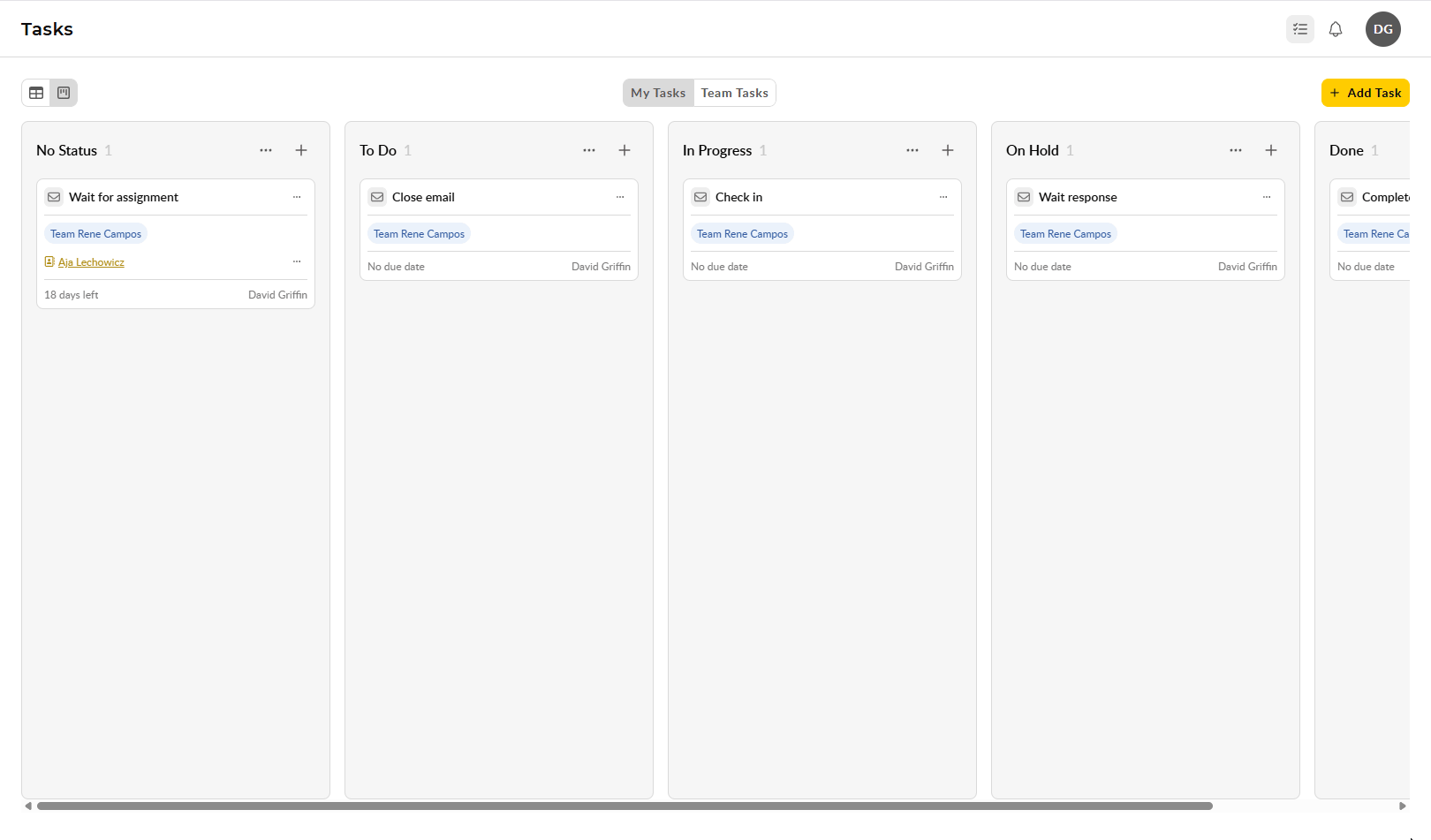This screenshot has width=1431, height=840.
Task: Open DG user avatar menu
Action: tap(1383, 29)
